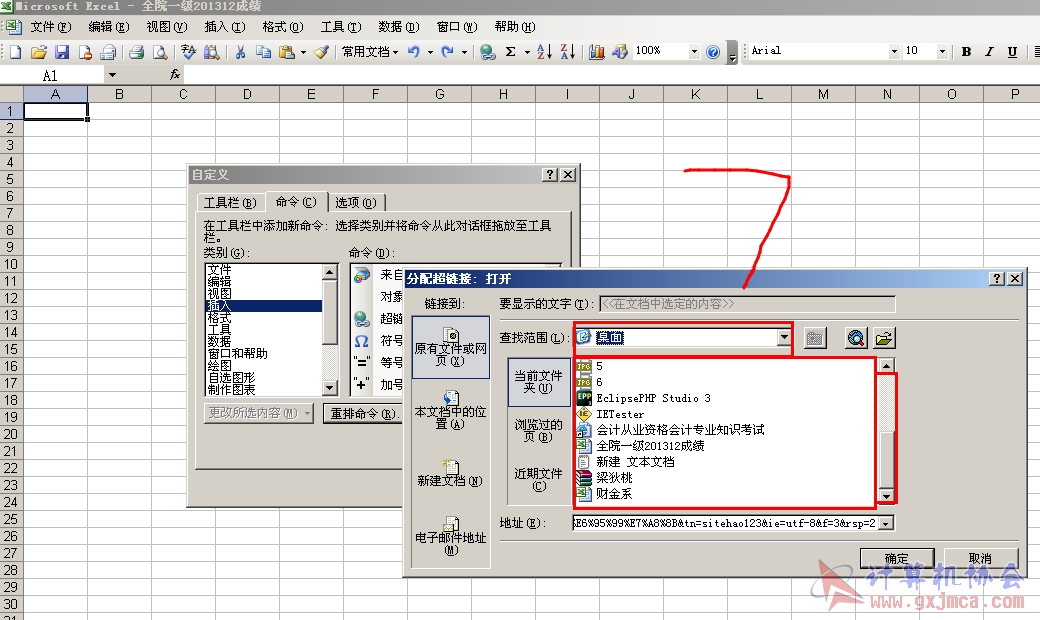Switch to the 工具栏(B) tab in 自定义 dialog
This screenshot has height=620, width=1040.
230,203
